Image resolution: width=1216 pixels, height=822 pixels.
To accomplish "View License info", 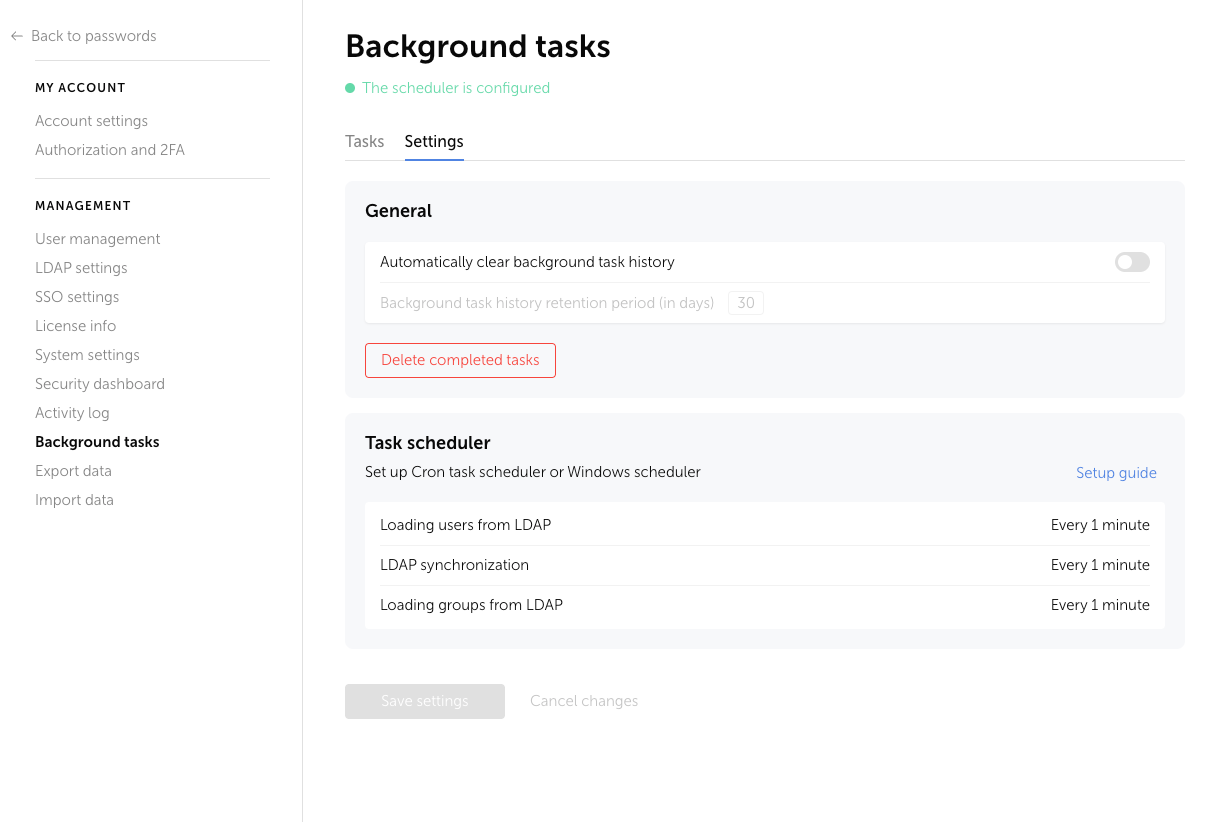I will pos(75,325).
